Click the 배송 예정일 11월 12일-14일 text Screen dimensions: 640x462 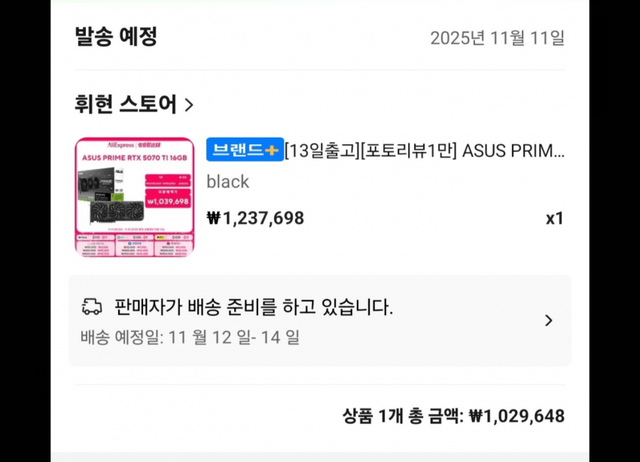click(189, 337)
